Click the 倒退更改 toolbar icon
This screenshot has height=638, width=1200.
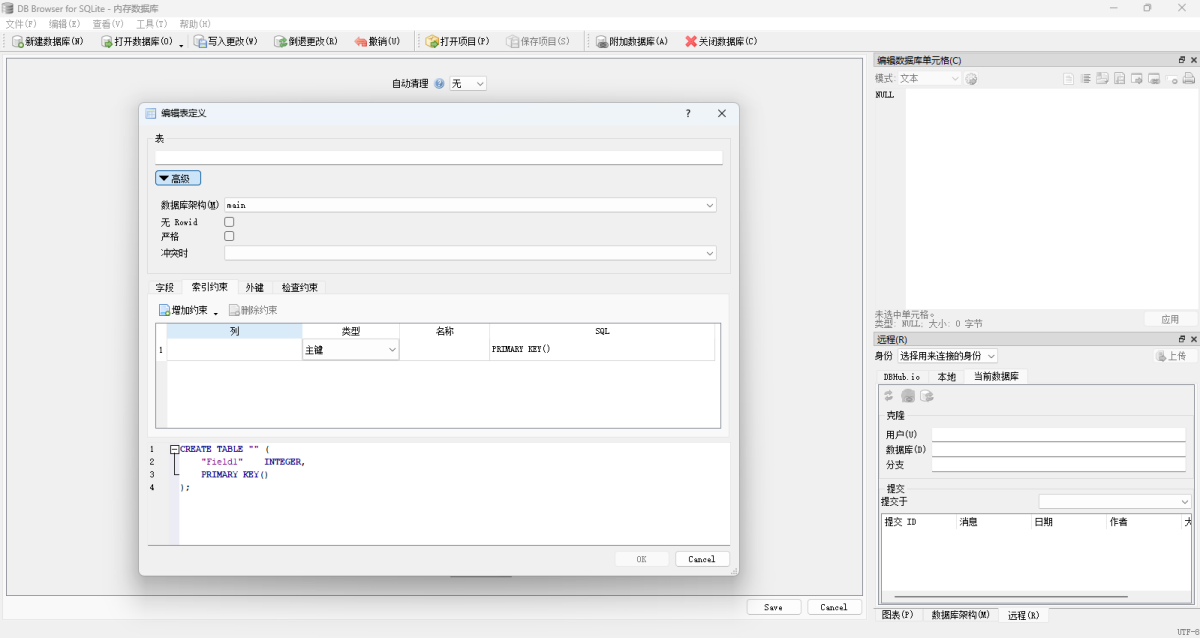[x=281, y=41]
